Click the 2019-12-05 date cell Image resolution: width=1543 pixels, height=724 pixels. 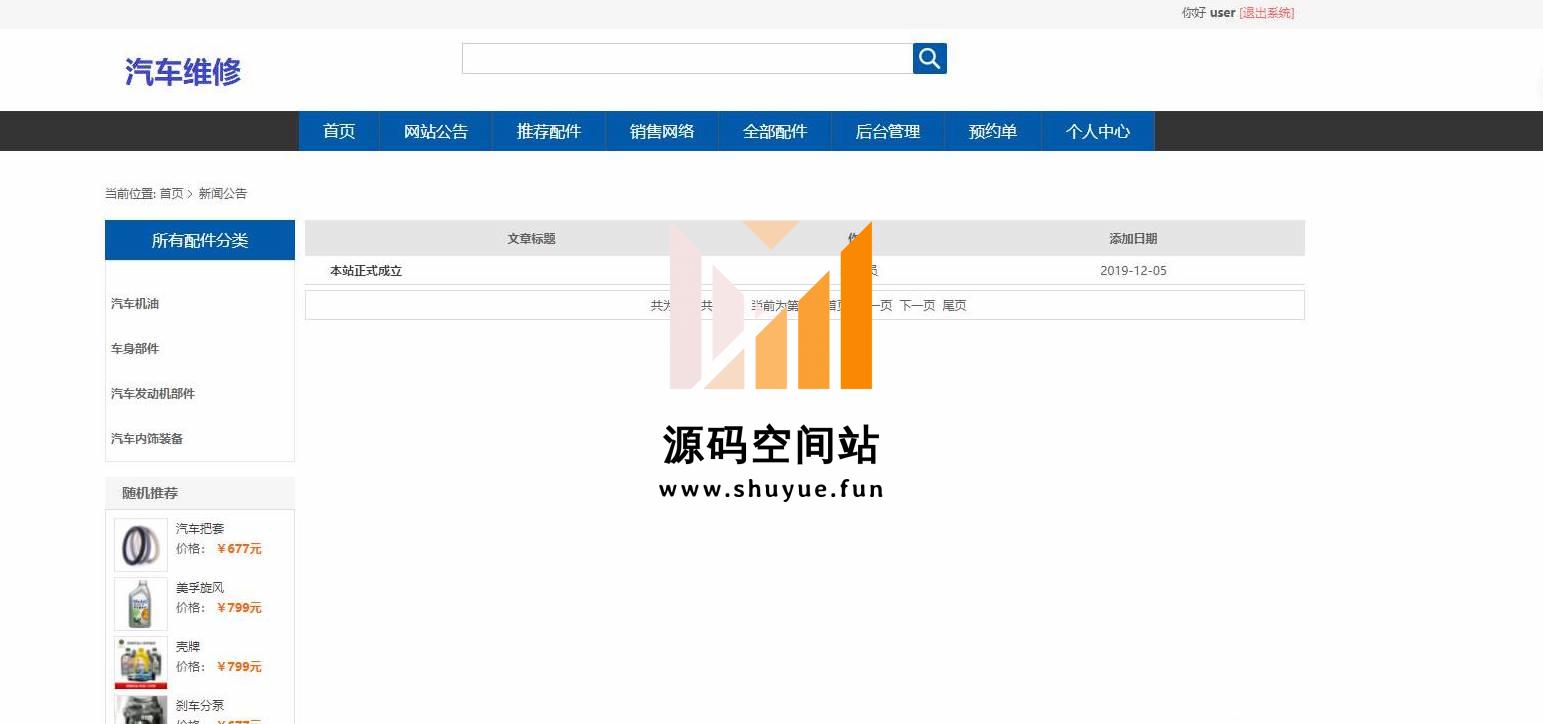pyautogui.click(x=1133, y=271)
